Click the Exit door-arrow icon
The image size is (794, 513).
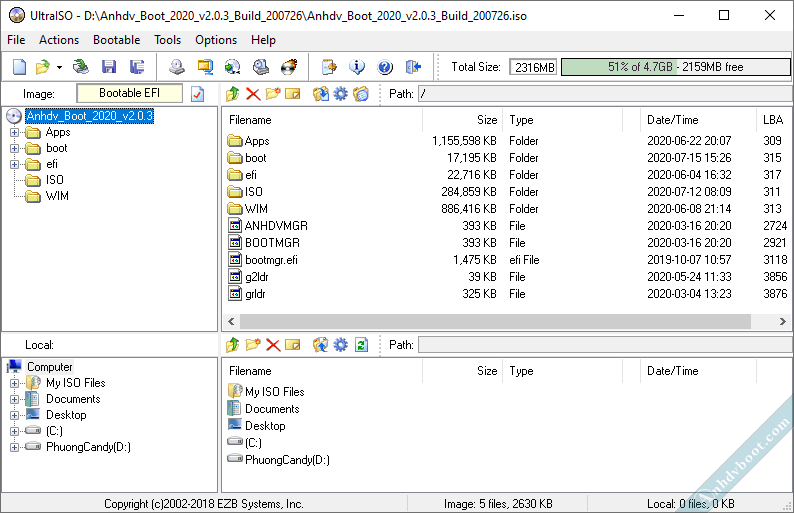413,67
